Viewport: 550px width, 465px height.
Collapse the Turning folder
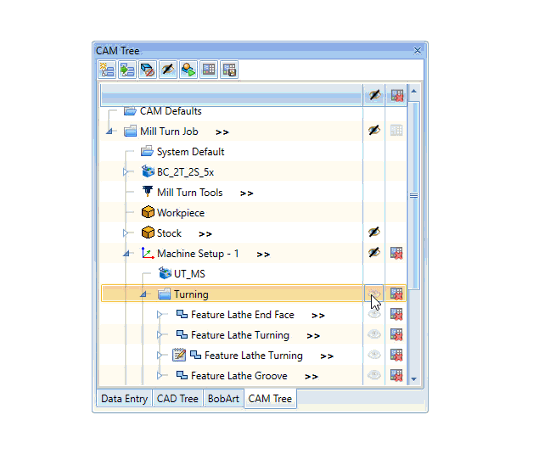pyautogui.click(x=143, y=294)
